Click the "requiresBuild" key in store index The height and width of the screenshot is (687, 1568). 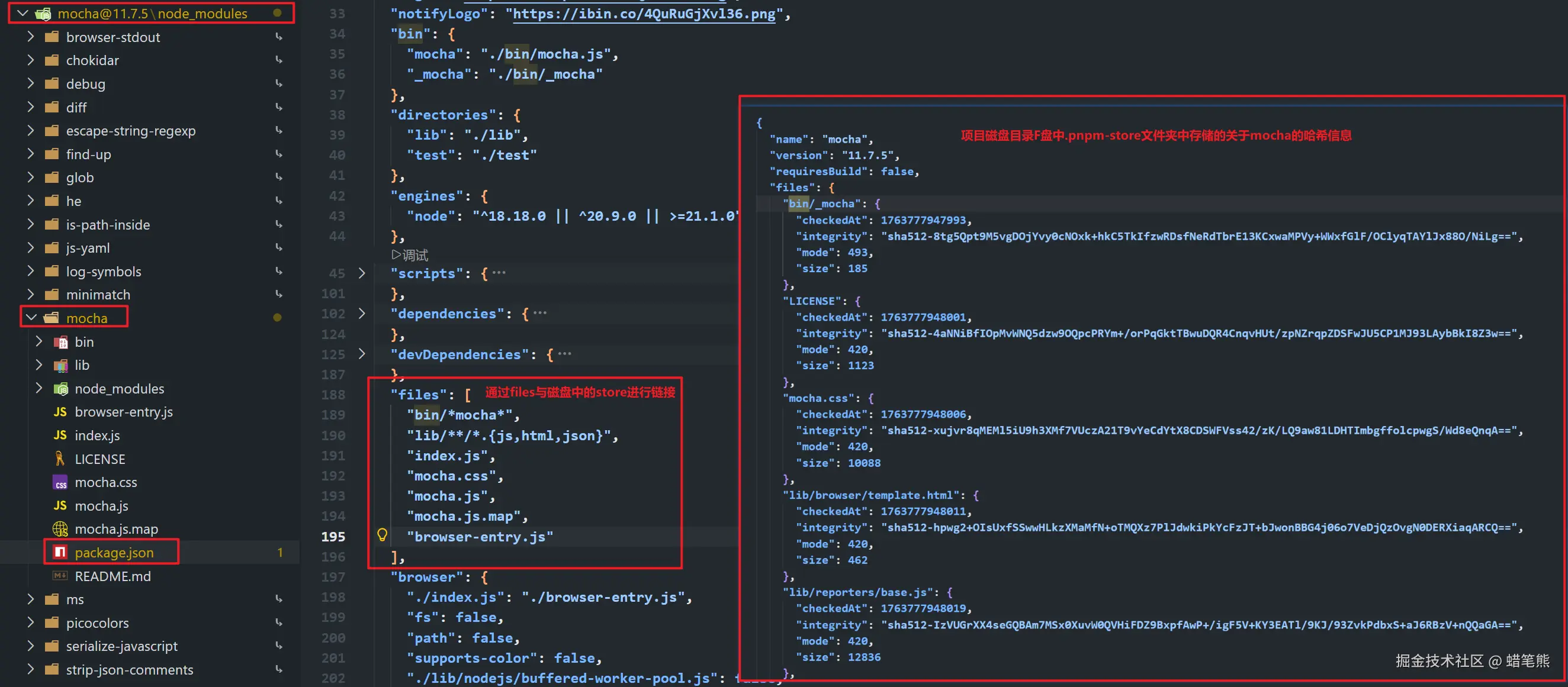pos(819,172)
